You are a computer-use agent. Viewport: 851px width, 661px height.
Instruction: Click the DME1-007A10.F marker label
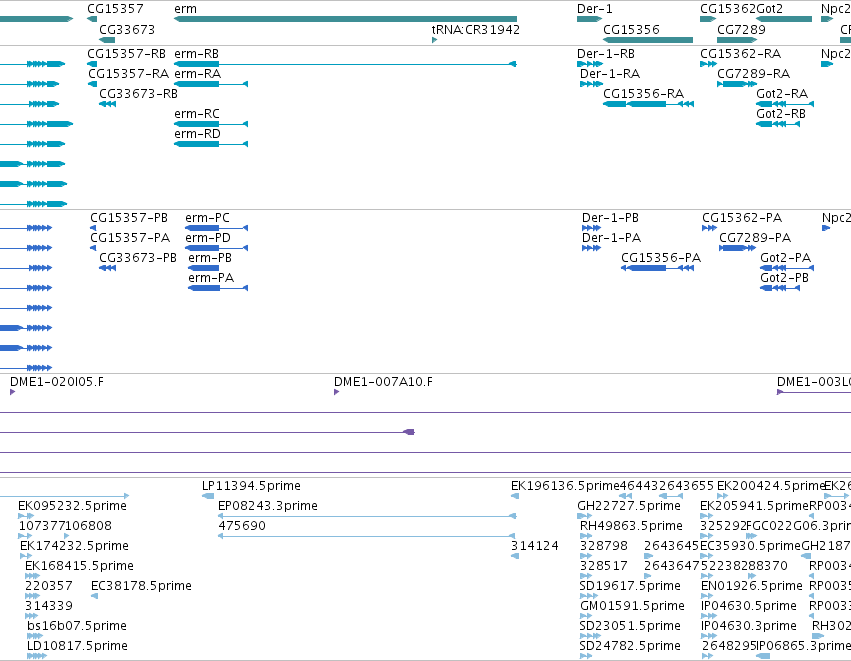coord(383,382)
